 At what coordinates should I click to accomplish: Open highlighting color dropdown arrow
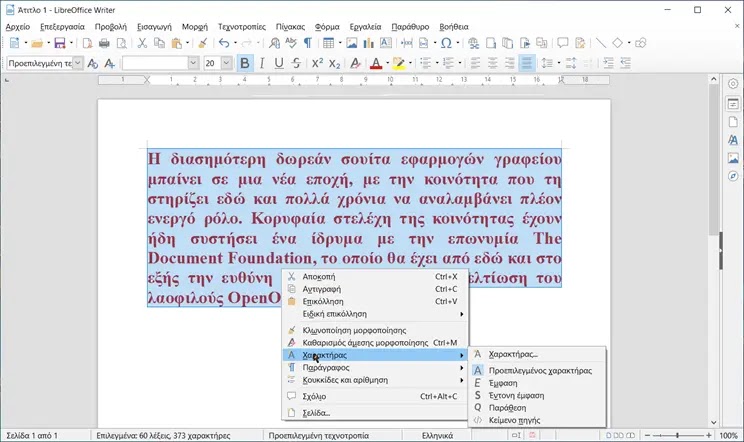tap(410, 63)
